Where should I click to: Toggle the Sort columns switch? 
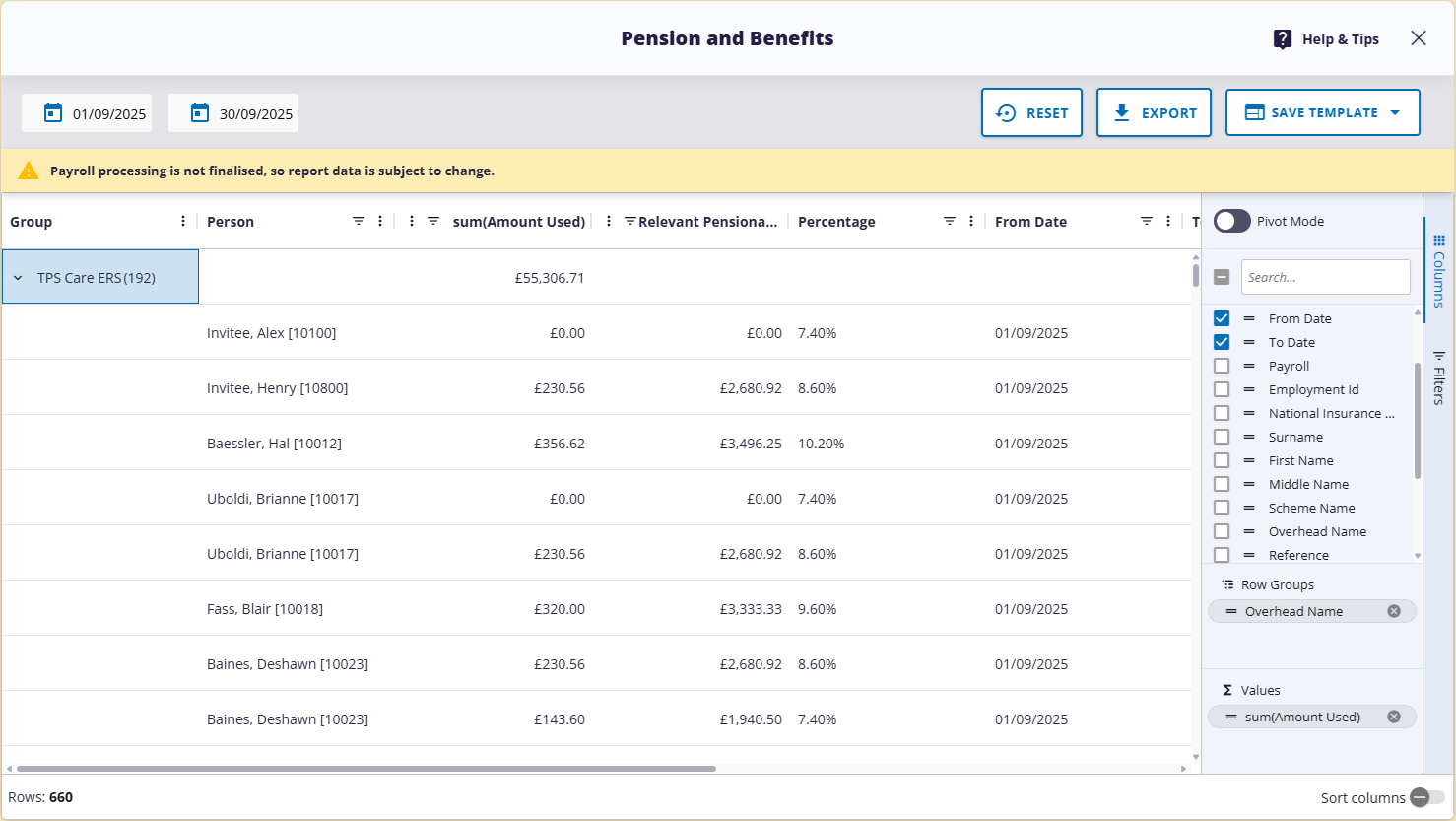pyautogui.click(x=1426, y=797)
